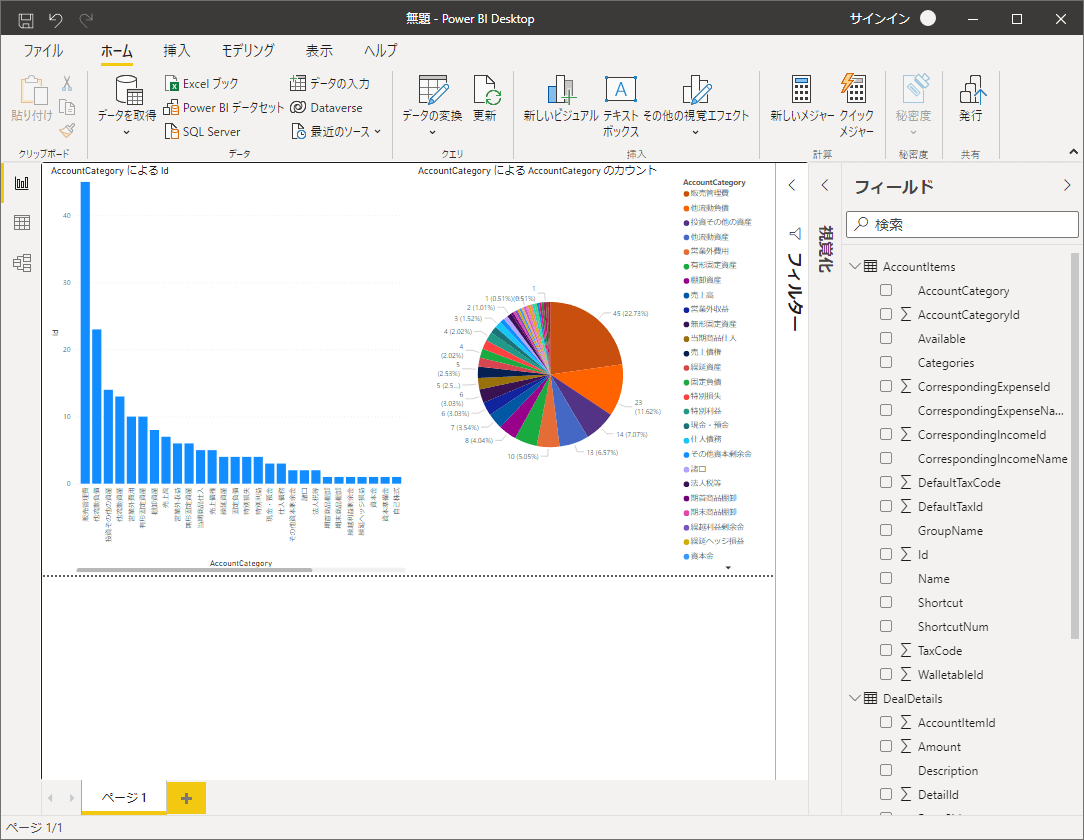
Task: Open the 最近のソース dropdown
Action: (336, 131)
